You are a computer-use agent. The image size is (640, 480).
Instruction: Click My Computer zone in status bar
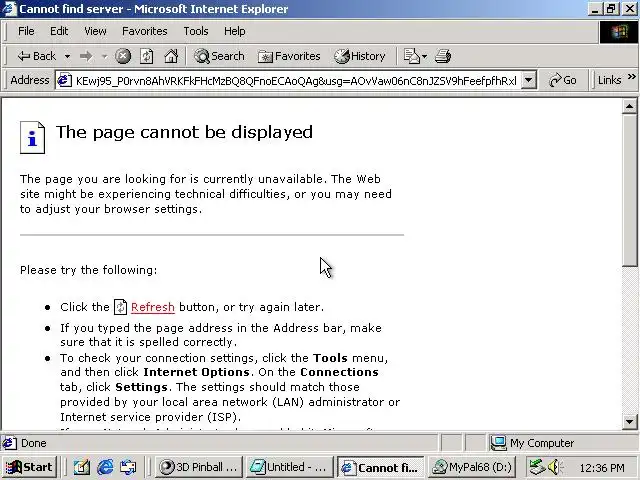click(532, 443)
